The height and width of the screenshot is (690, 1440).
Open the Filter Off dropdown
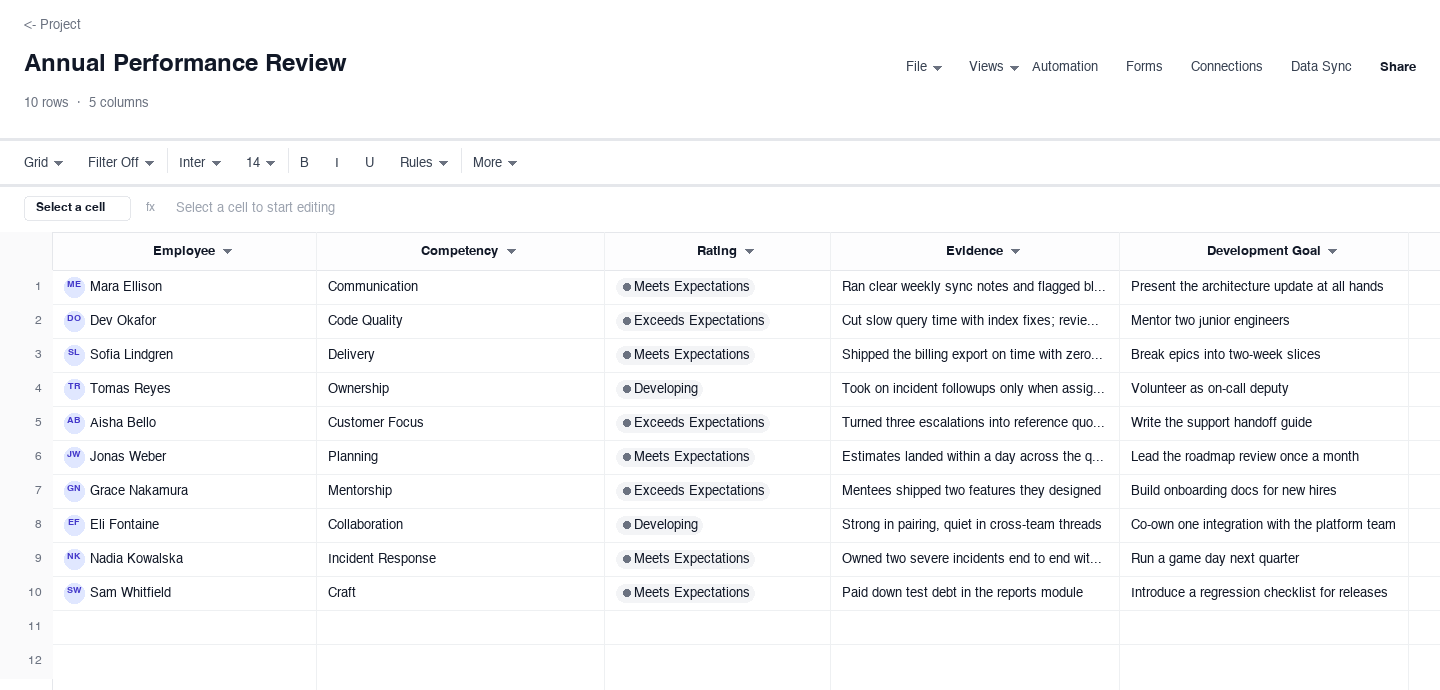click(x=121, y=162)
